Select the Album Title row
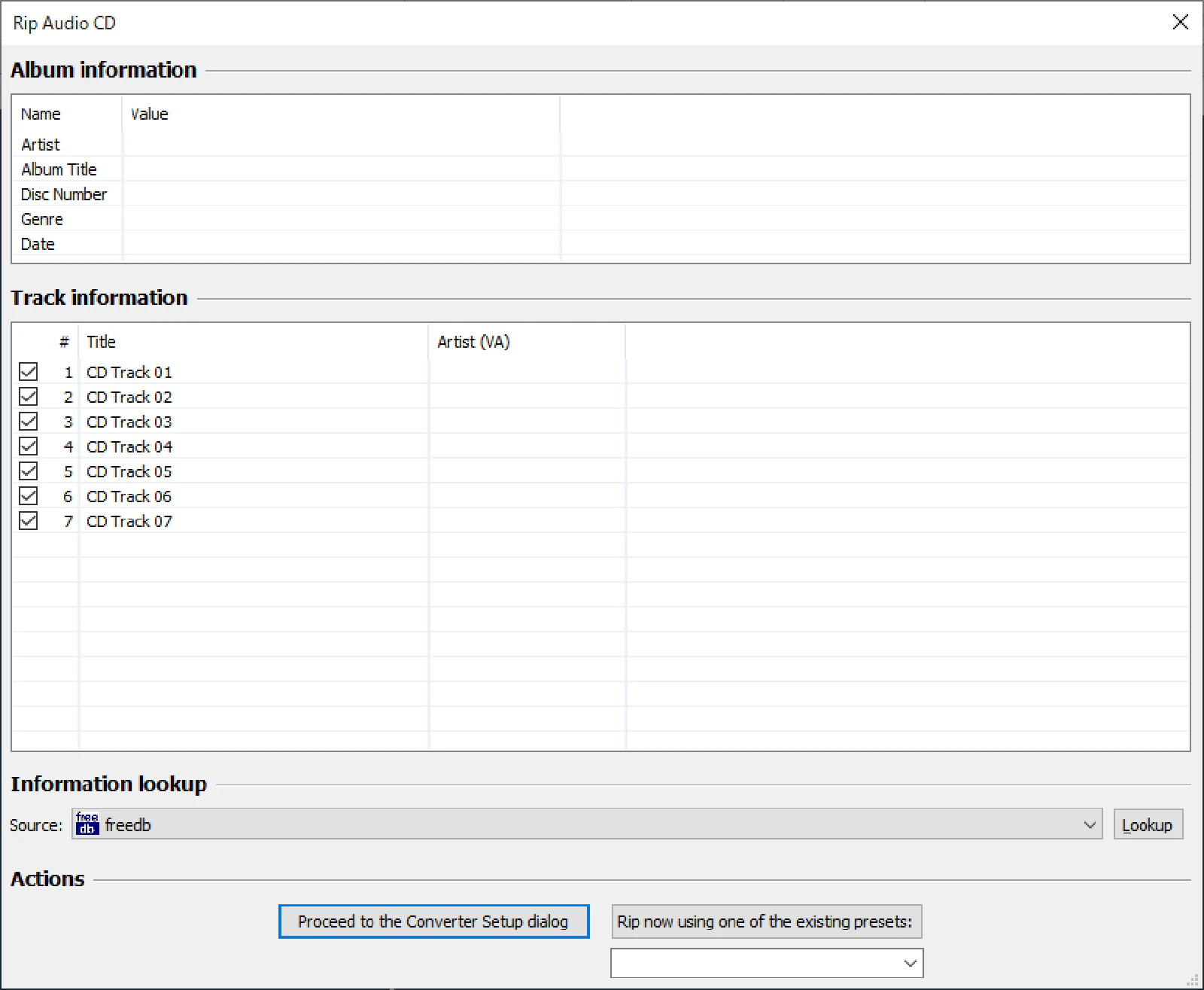 tap(59, 169)
